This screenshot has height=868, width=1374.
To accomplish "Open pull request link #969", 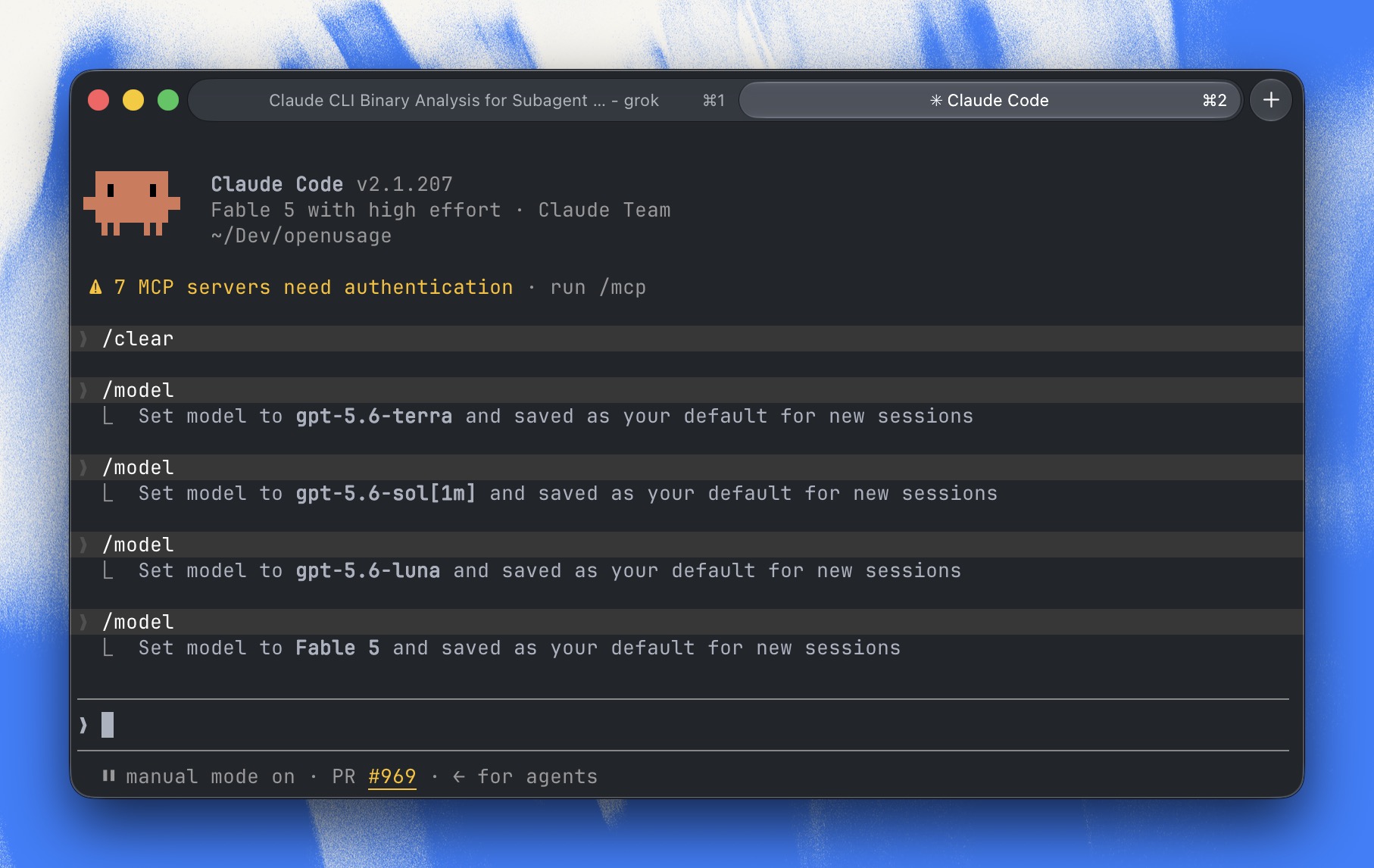I will 392,776.
